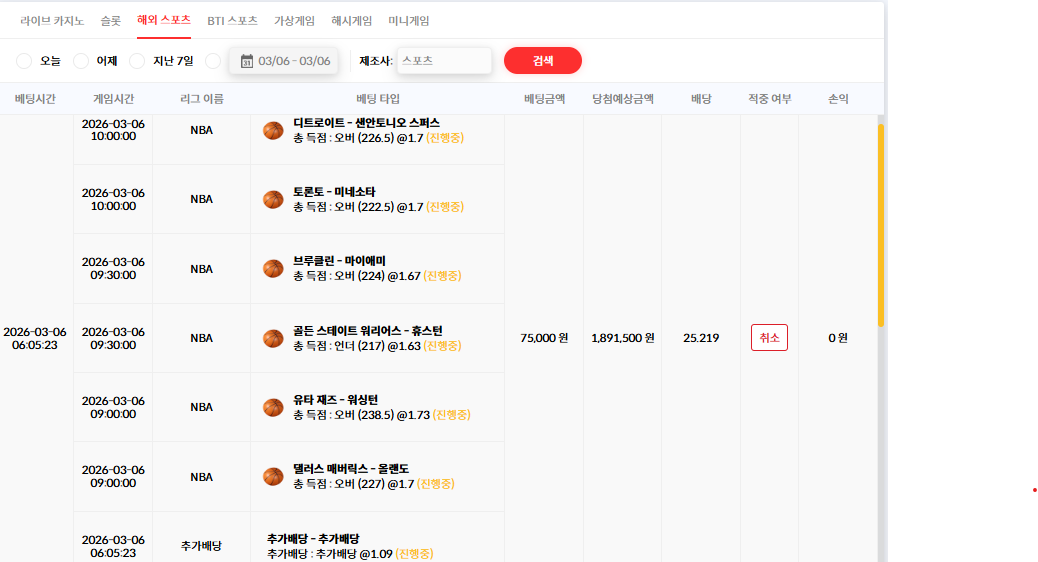Screen dimensions: 1038x562
Task: Click the yellow vertical scrollbar thumb
Action: (x=880, y=225)
